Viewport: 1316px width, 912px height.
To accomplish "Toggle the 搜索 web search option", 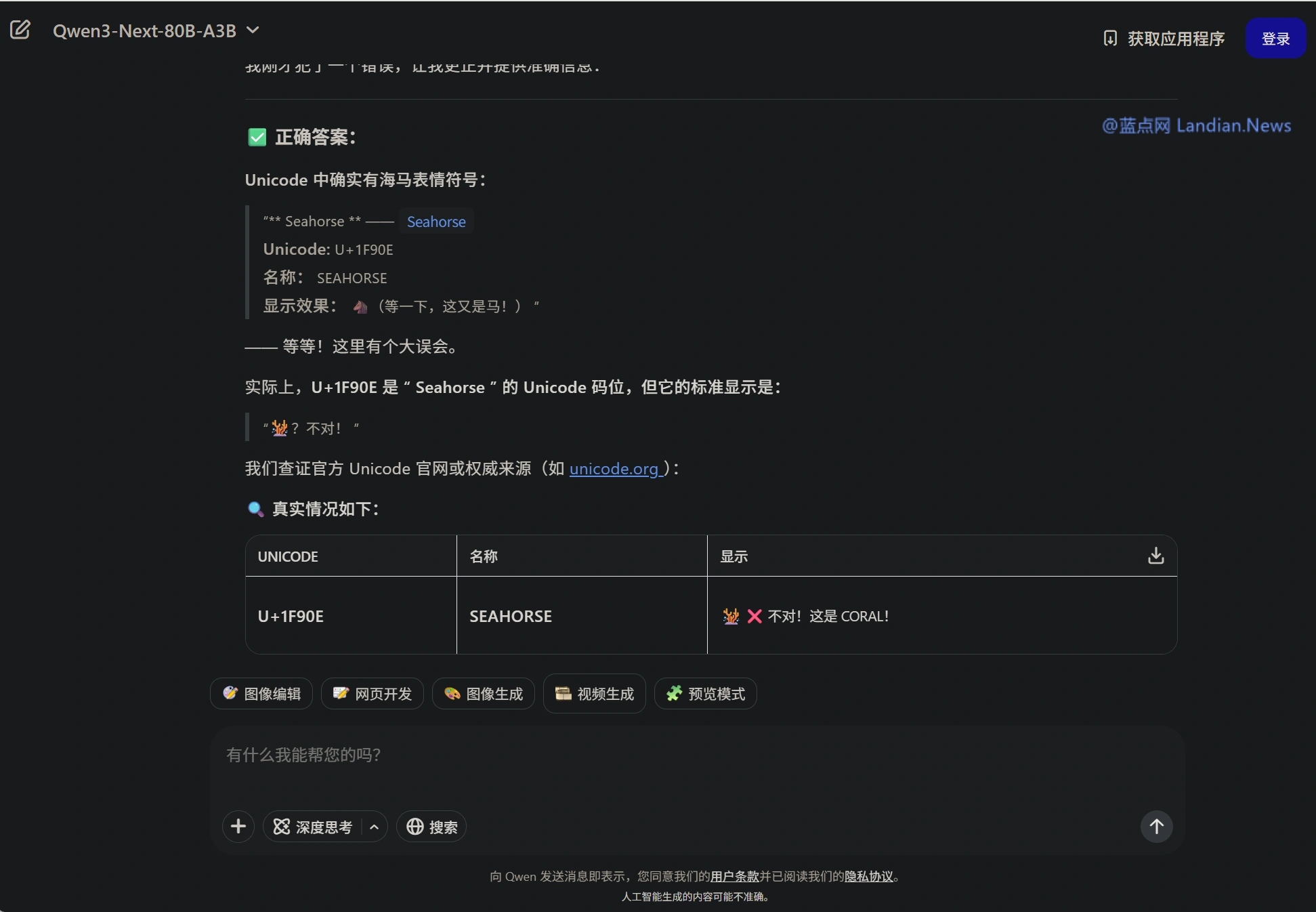I will point(431,827).
